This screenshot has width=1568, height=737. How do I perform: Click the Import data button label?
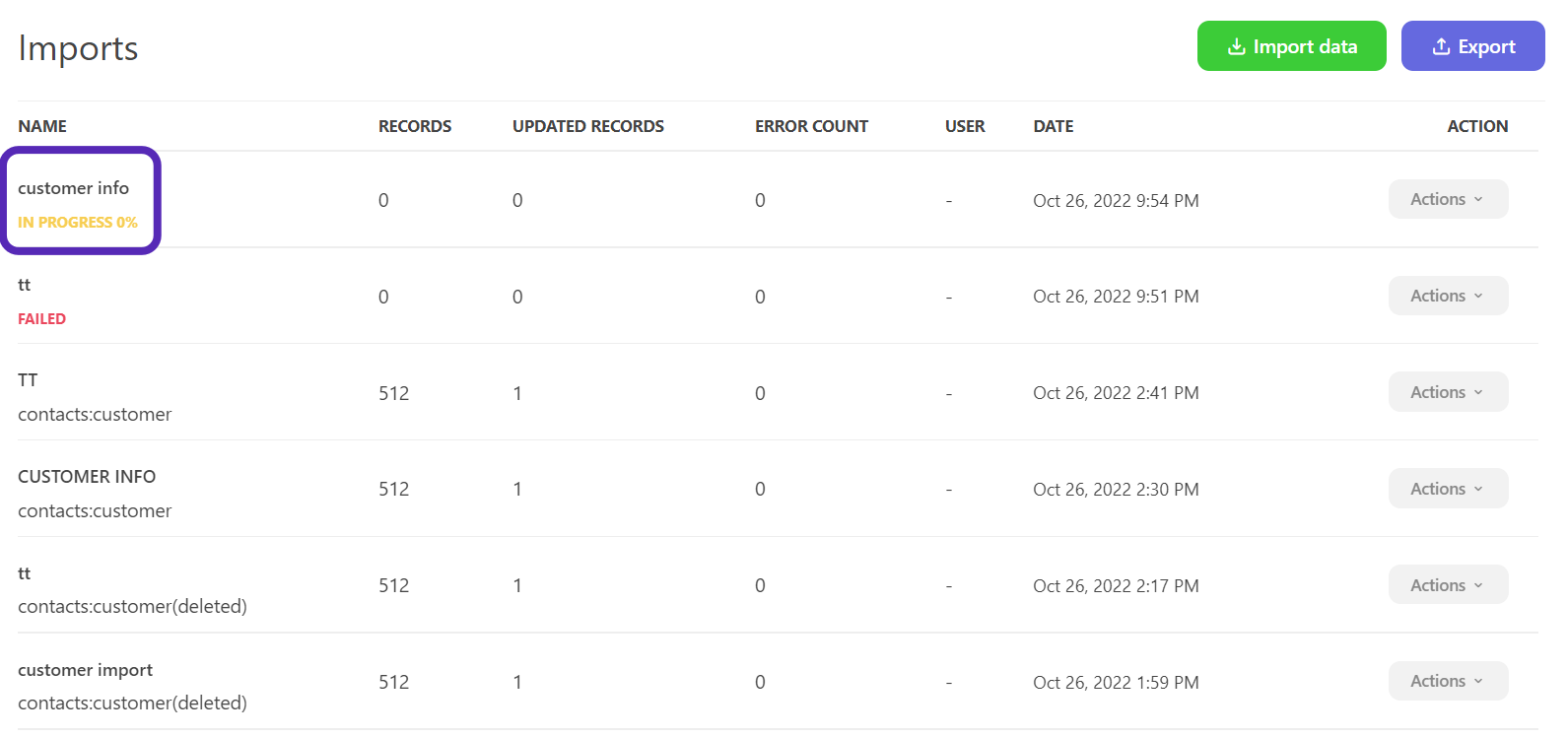coord(1305,47)
